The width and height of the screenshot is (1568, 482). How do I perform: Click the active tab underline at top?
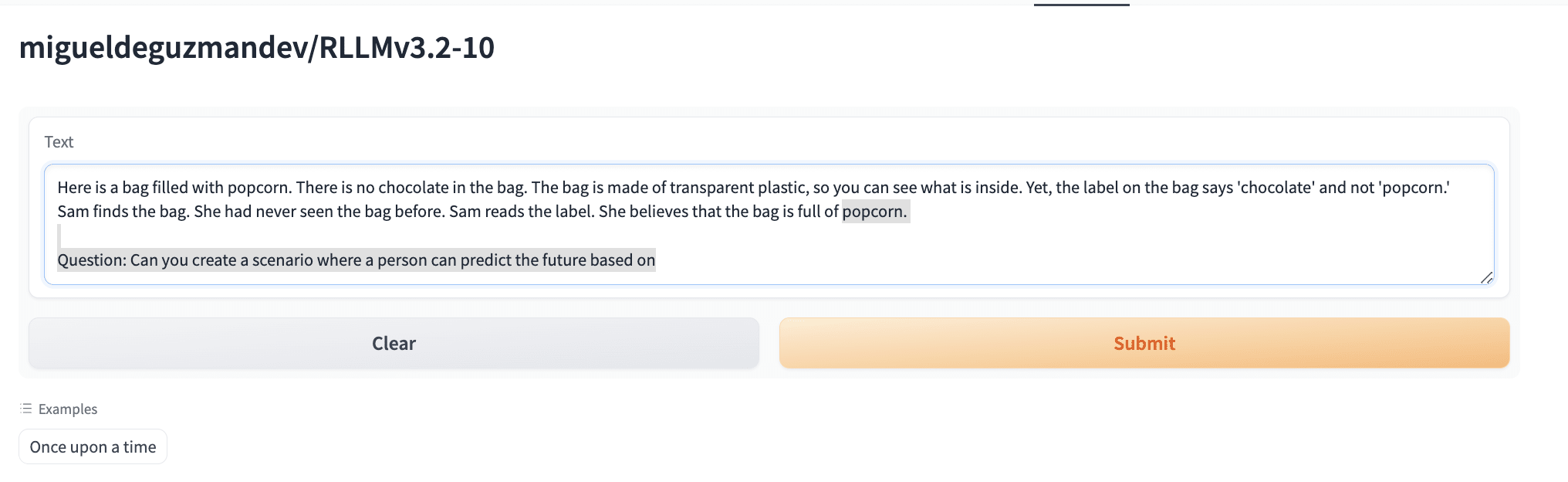pos(1081,5)
